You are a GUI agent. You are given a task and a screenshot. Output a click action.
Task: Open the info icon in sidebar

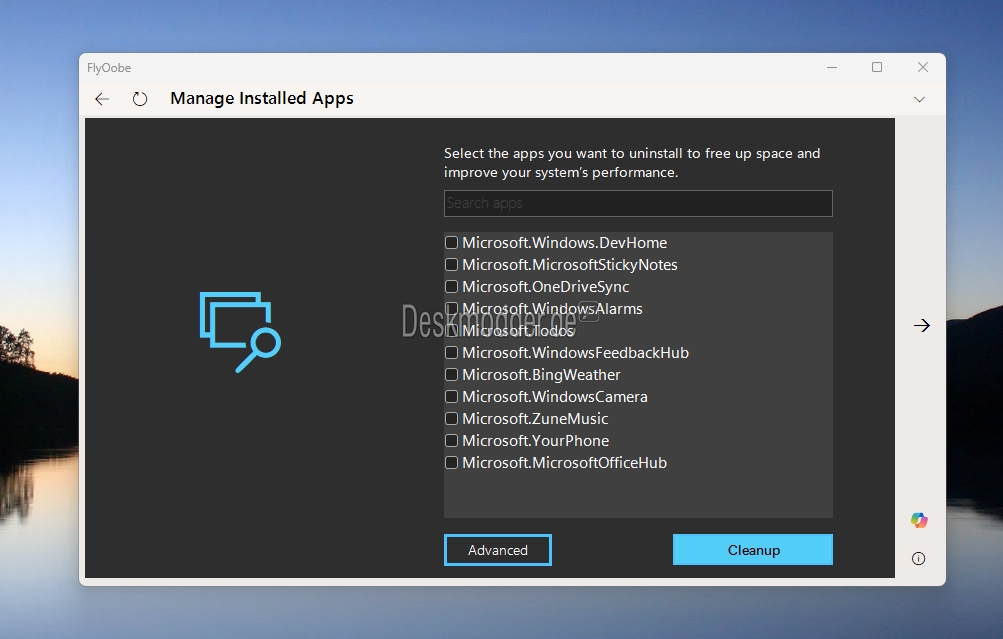point(919,558)
